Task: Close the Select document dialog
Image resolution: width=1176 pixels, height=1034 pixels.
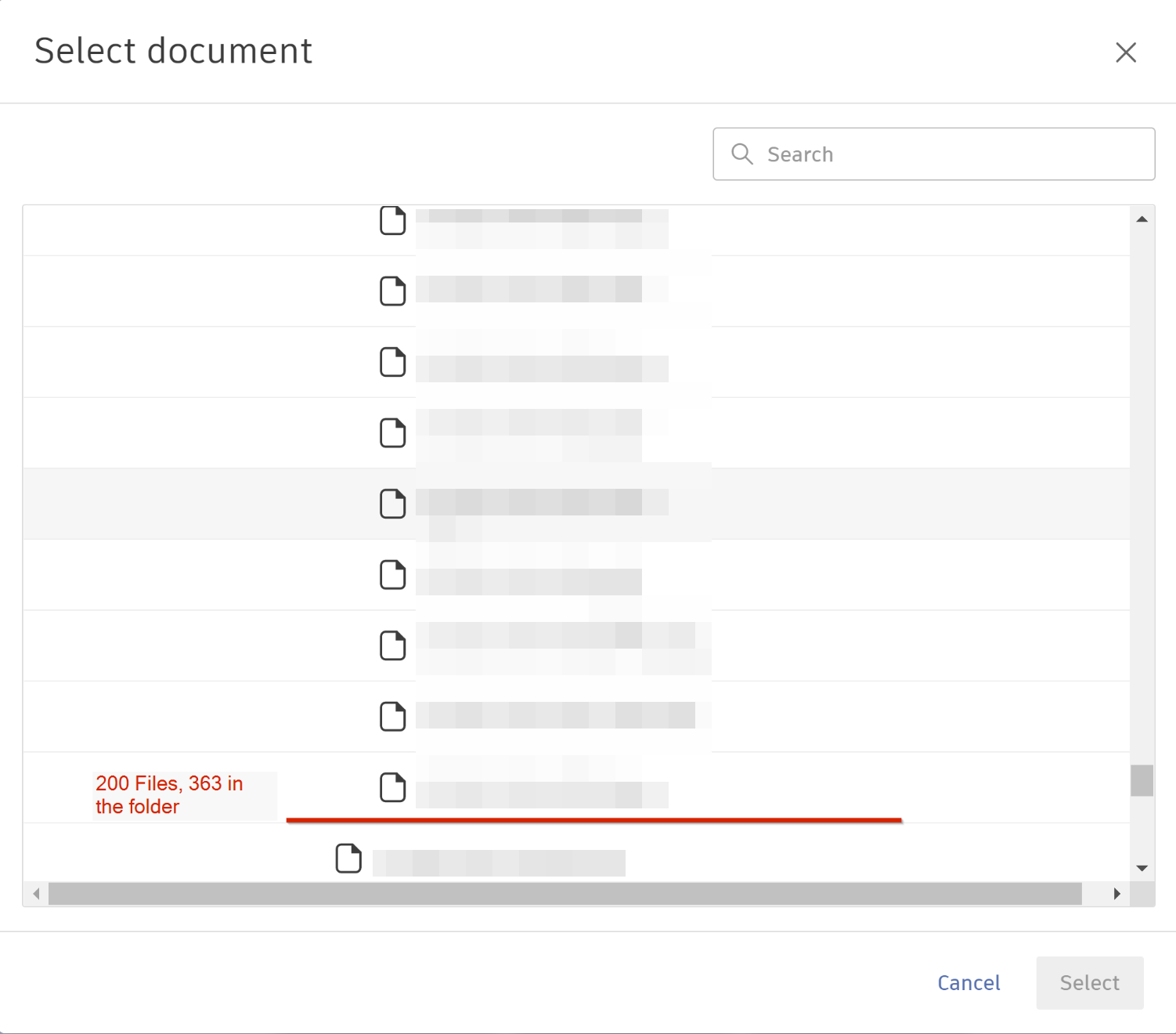Action: pyautogui.click(x=1126, y=52)
